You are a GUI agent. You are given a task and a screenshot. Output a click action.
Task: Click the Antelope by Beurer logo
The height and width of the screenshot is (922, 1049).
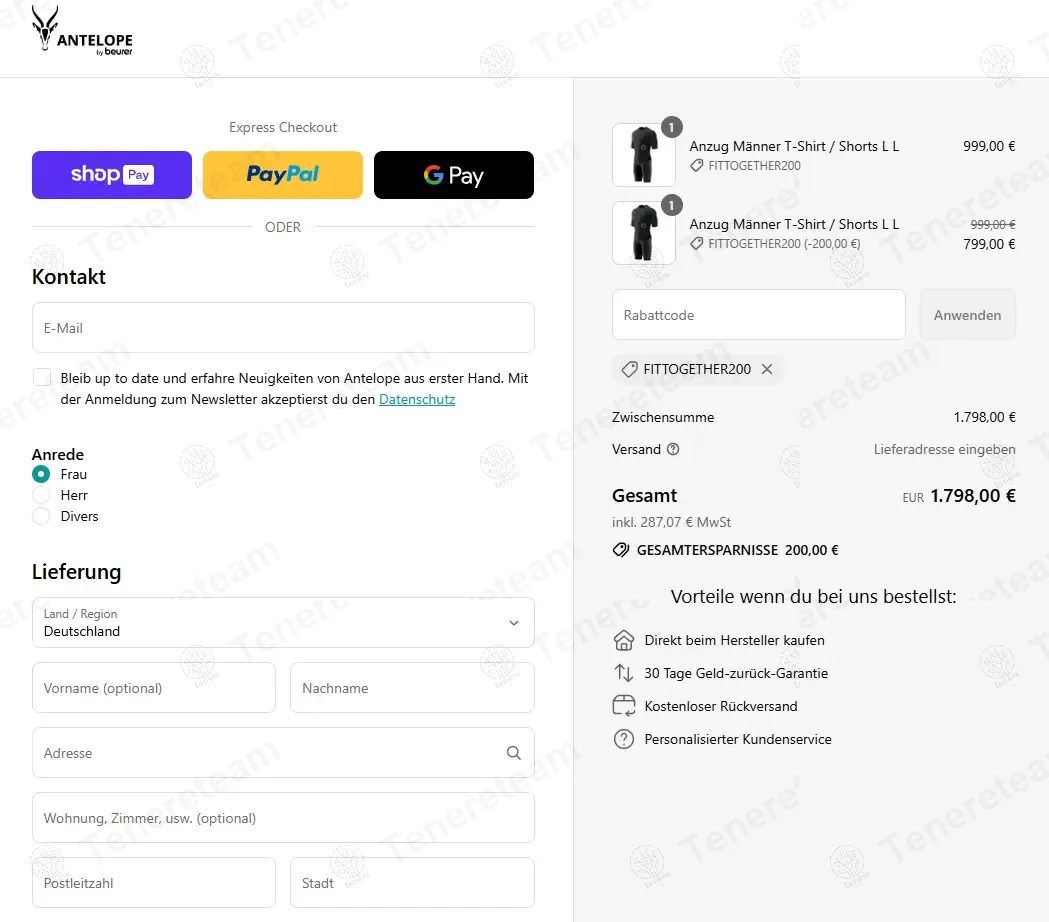click(x=82, y=31)
